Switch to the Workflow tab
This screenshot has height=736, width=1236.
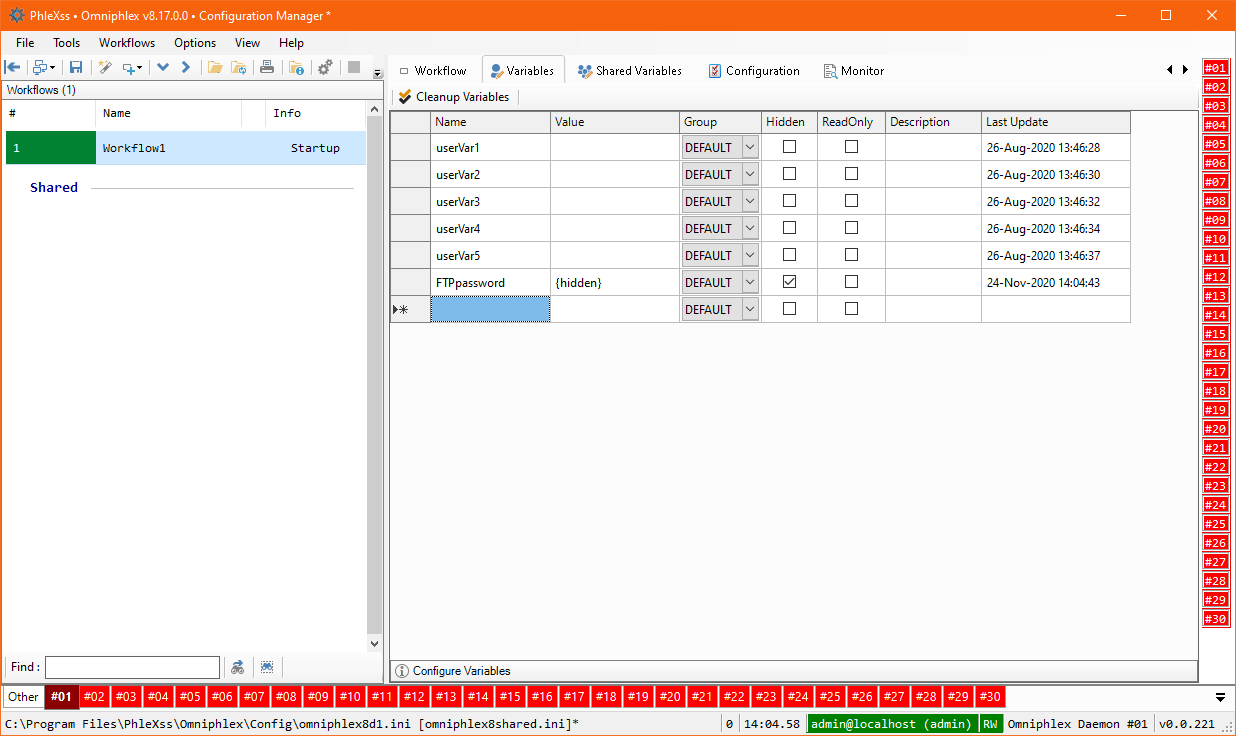click(433, 71)
